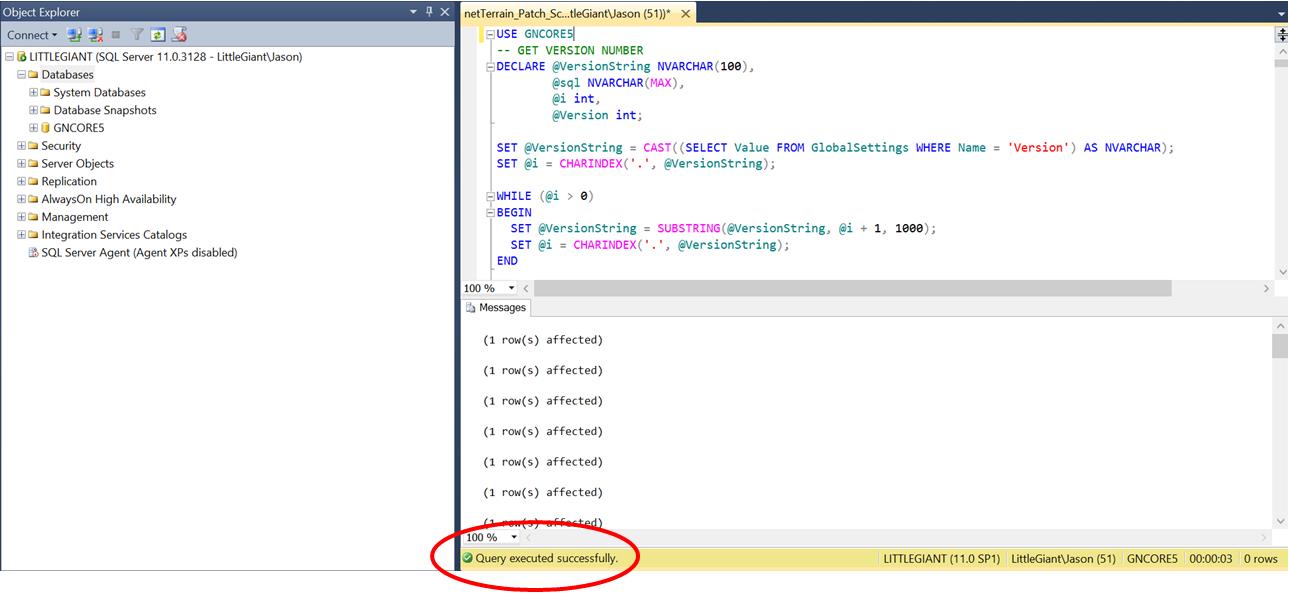
Task: Expand the GNCORE5 database node
Action: click(33, 128)
